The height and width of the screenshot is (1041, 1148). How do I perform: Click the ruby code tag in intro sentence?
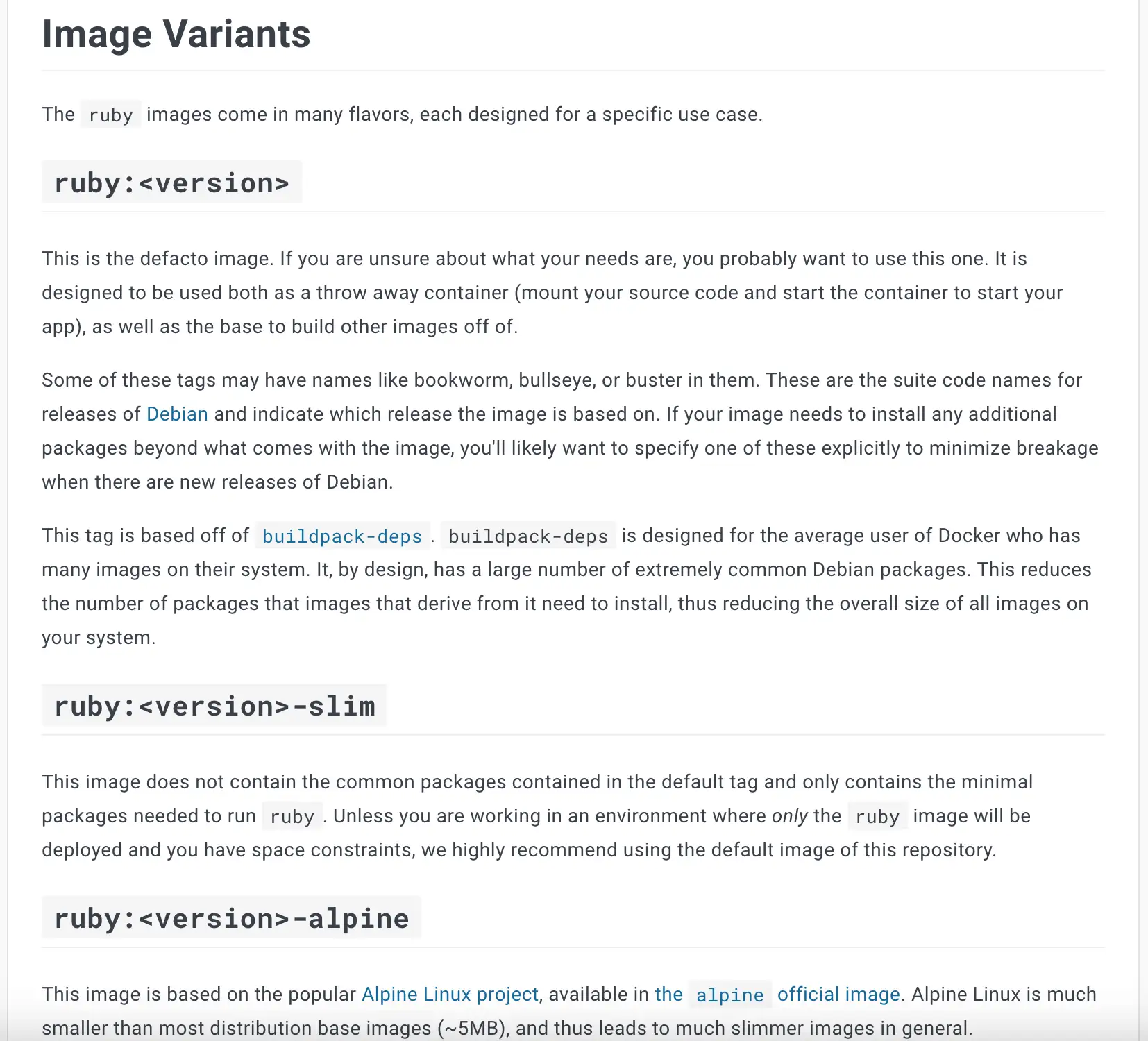110,115
